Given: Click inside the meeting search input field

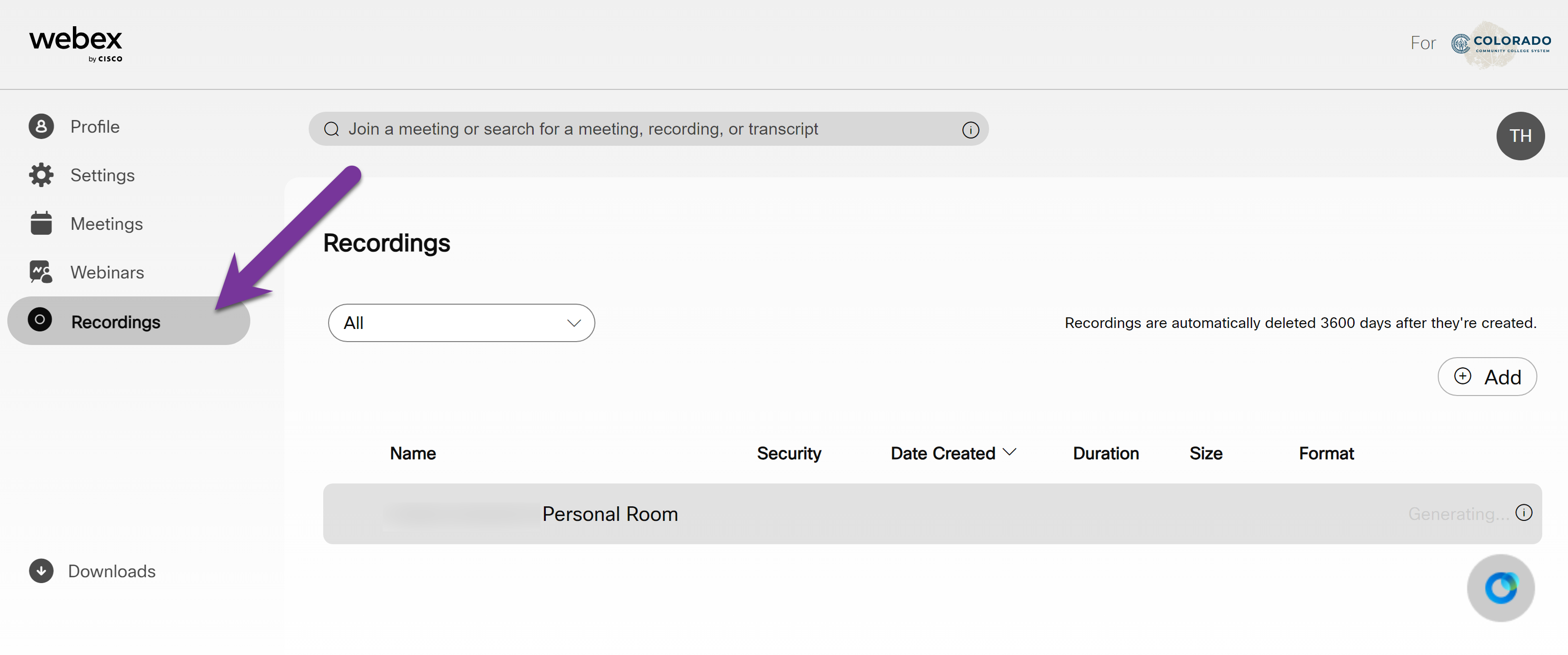Looking at the screenshot, I should point(609,128).
